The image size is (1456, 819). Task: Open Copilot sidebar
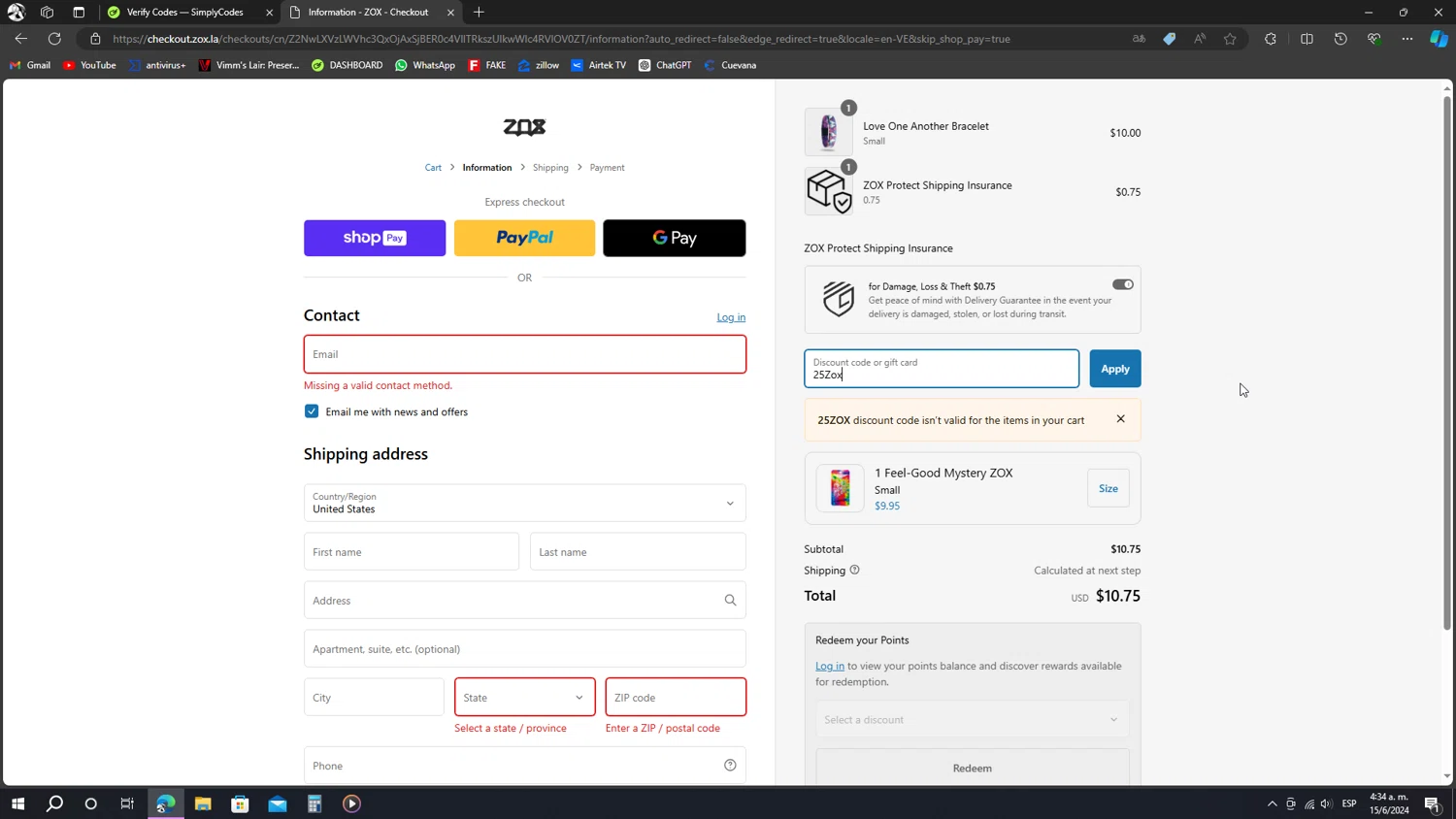click(x=1439, y=39)
